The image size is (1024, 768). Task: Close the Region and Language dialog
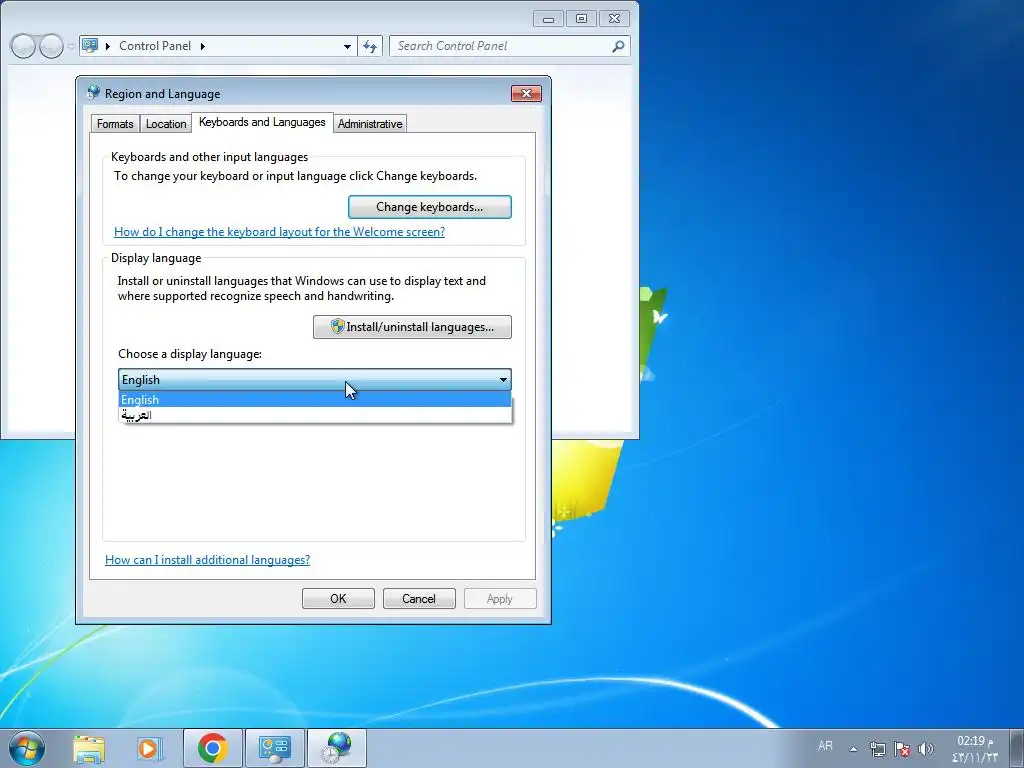(x=526, y=93)
